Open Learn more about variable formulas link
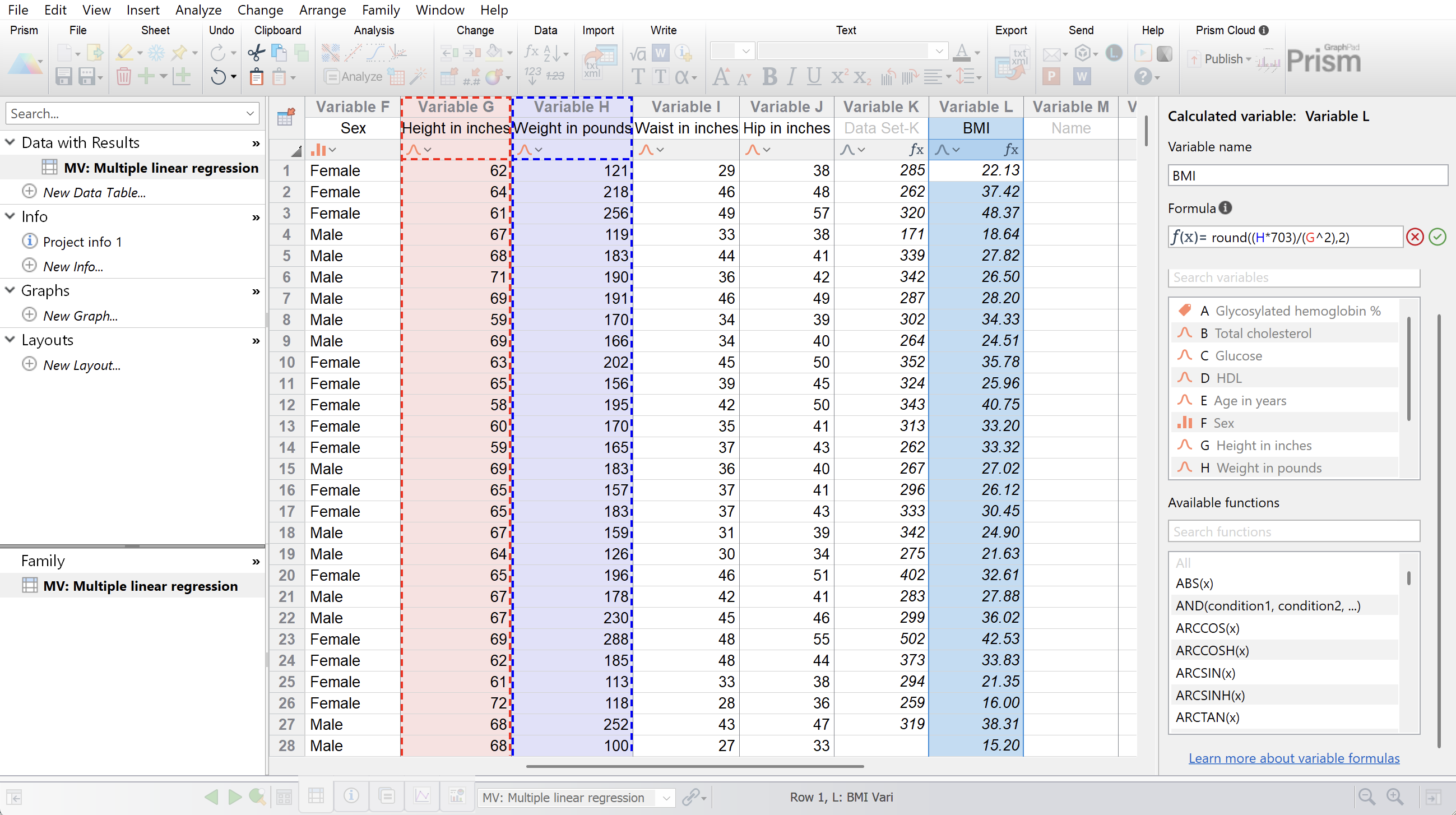Screen dimensions: 1456x815 1294,758
